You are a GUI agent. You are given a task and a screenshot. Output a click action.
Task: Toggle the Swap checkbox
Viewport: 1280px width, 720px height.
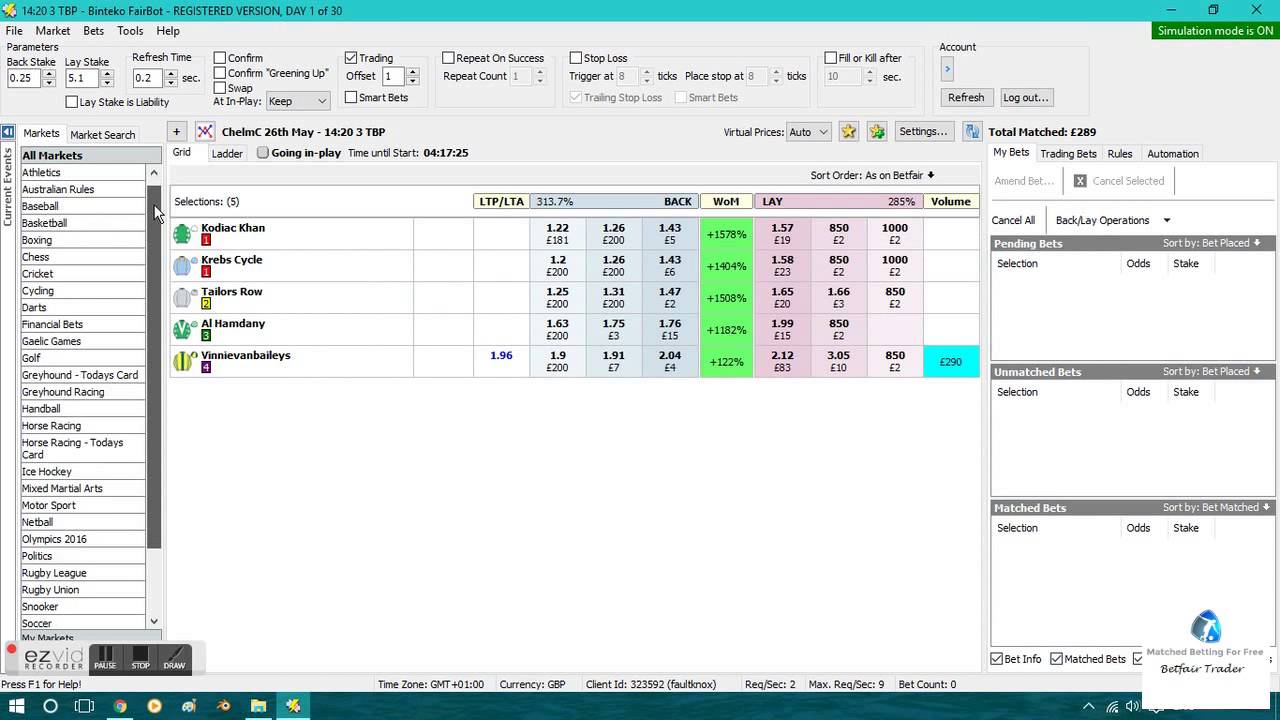[x=220, y=88]
